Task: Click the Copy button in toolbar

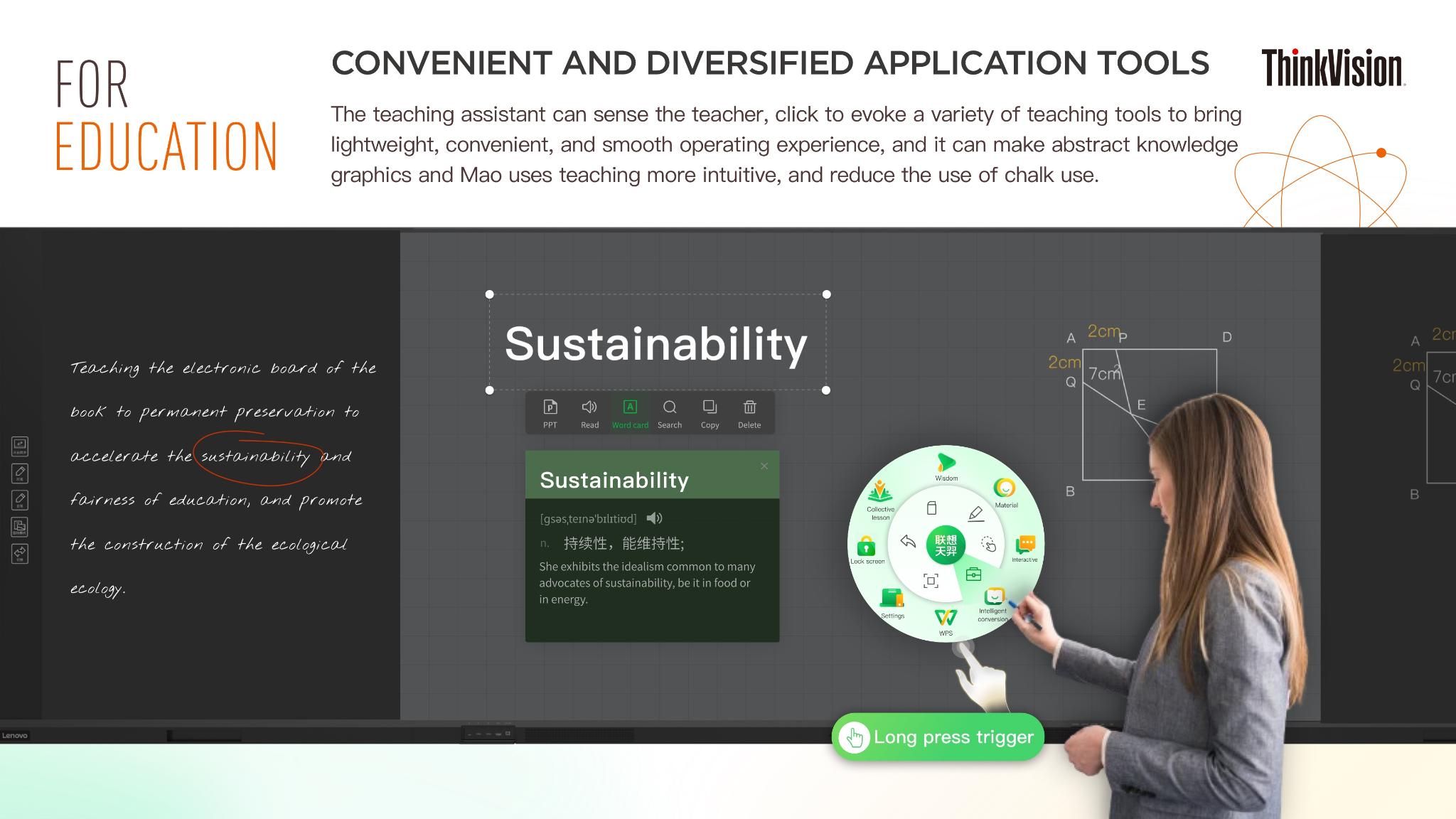Action: pyautogui.click(x=710, y=413)
